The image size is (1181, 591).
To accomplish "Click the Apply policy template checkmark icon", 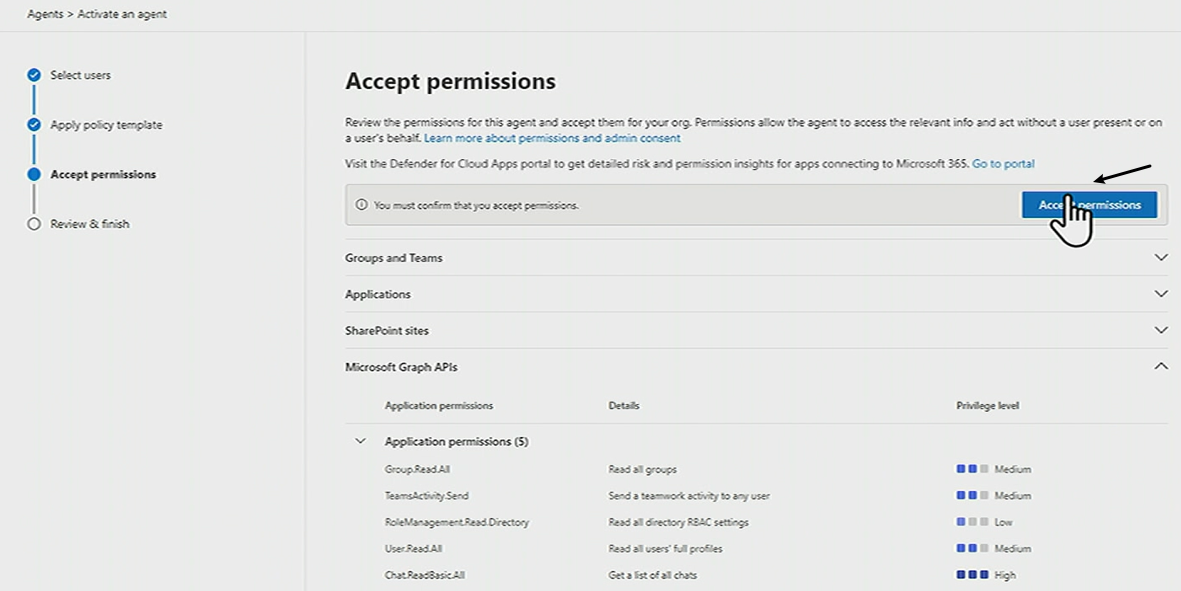I will 34,124.
